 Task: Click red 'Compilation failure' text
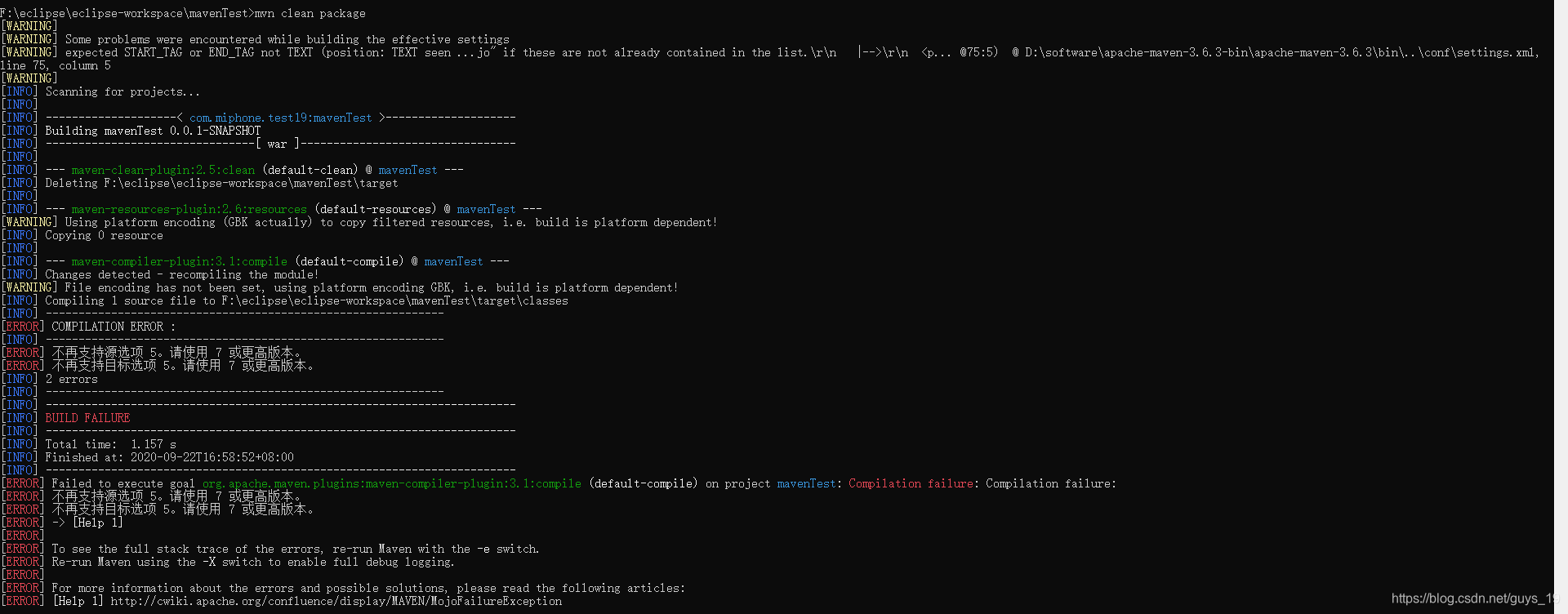tap(911, 483)
